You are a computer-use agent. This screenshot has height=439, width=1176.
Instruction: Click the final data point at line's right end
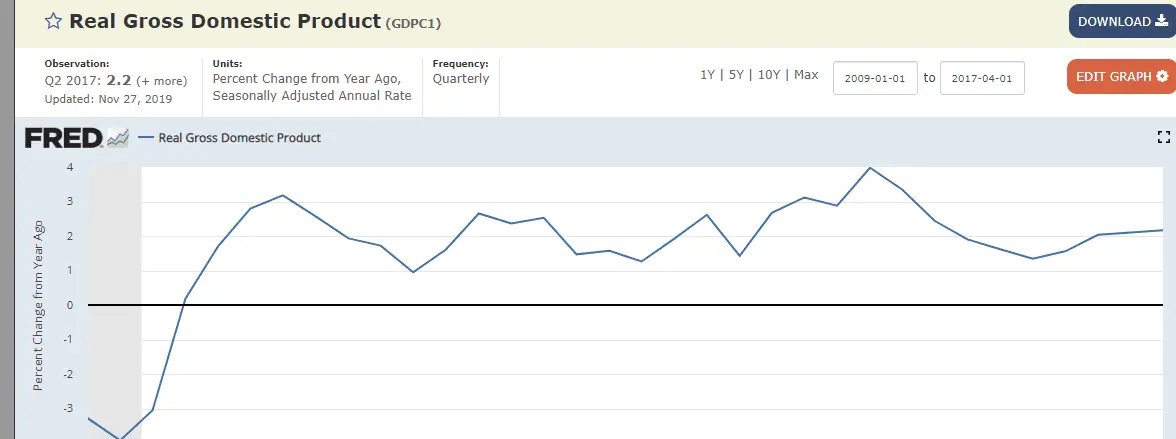1163,230
